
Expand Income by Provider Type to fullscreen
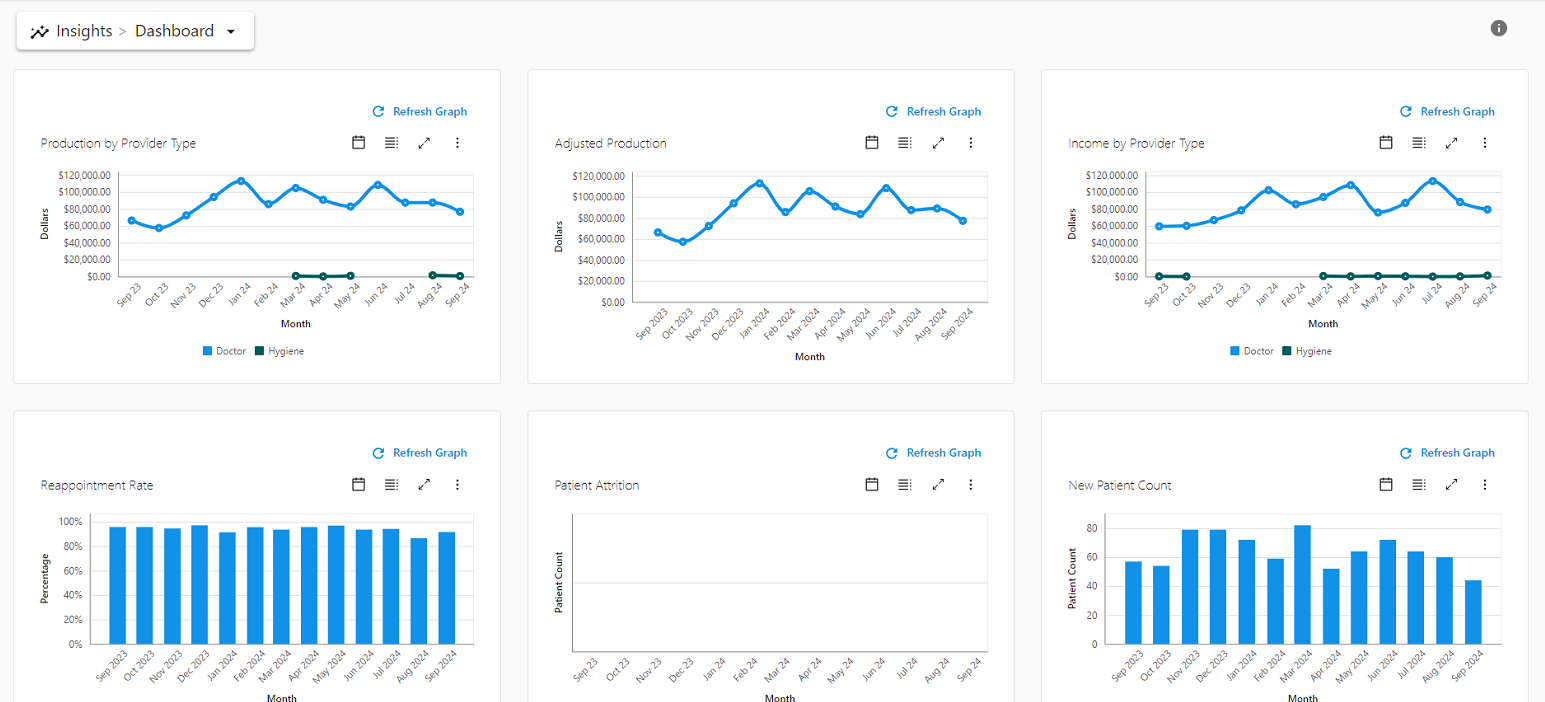coord(1451,142)
